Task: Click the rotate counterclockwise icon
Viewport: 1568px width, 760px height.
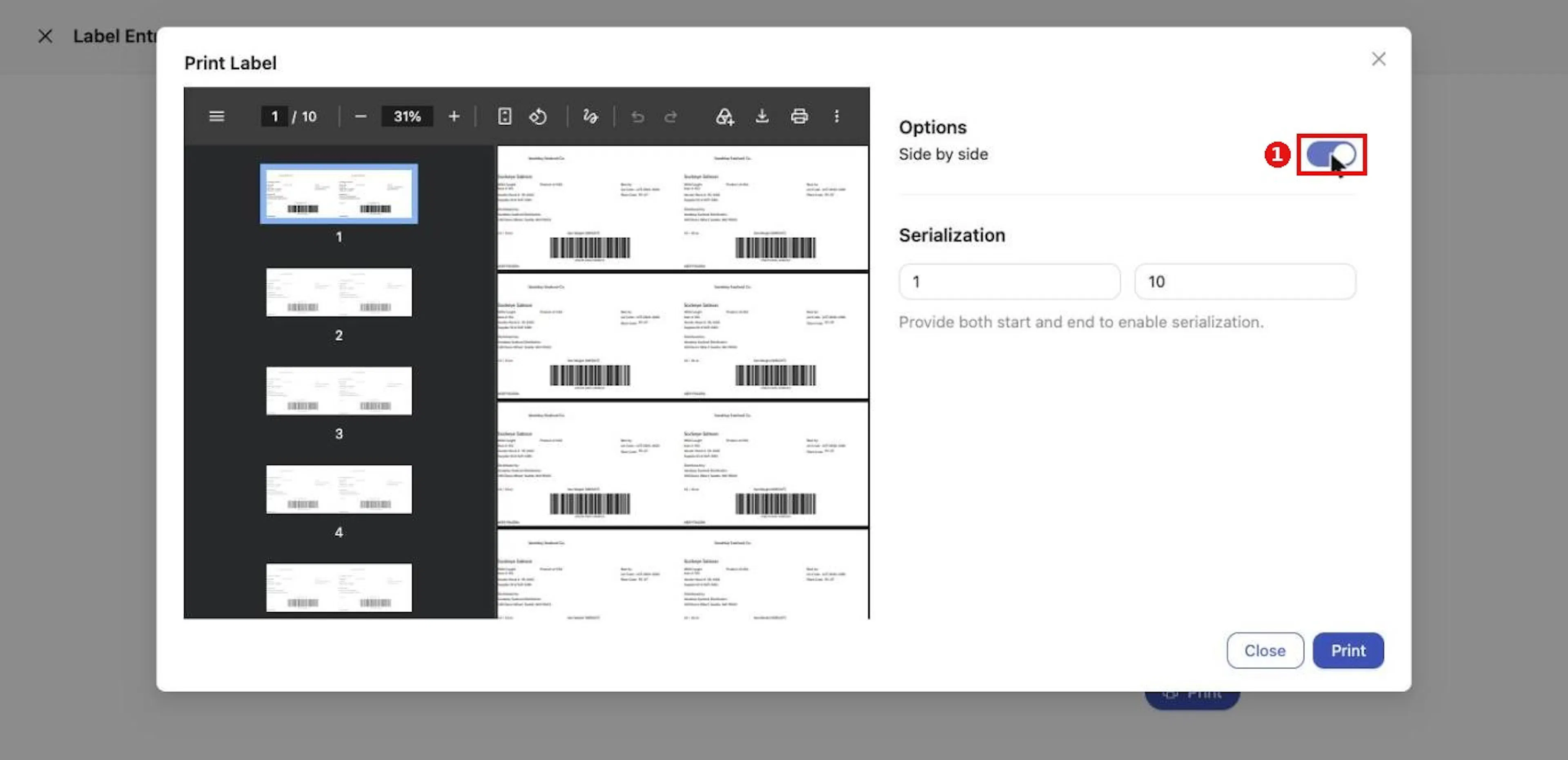Action: click(x=538, y=116)
